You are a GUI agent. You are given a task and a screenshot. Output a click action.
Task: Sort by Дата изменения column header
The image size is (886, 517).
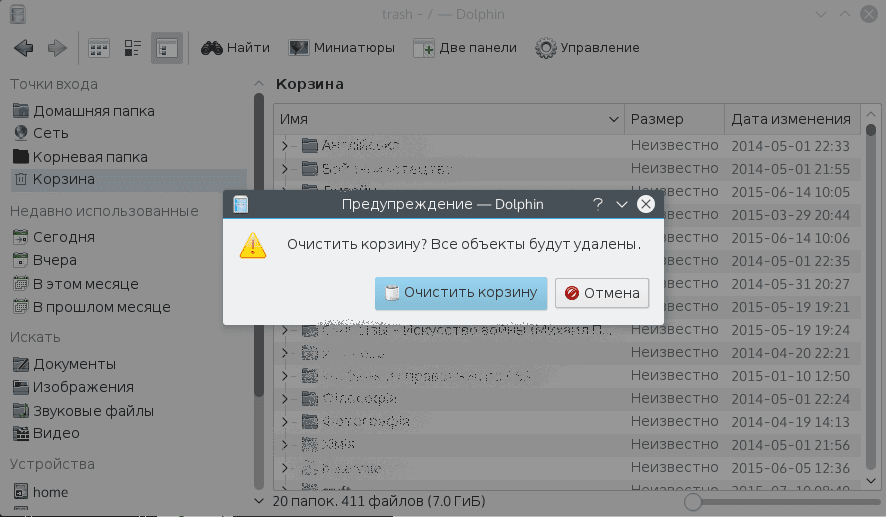pyautogui.click(x=792, y=119)
